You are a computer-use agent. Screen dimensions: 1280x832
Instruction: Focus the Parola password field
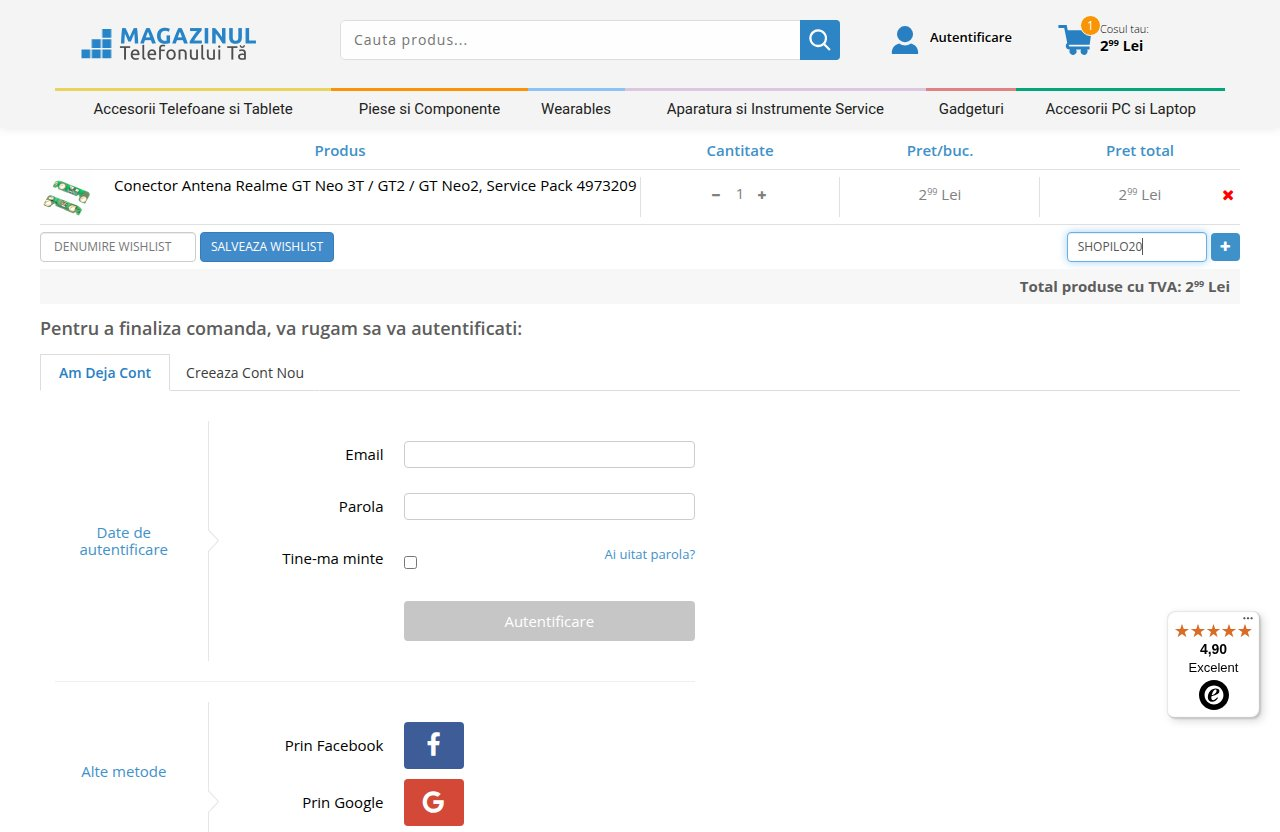coord(549,506)
